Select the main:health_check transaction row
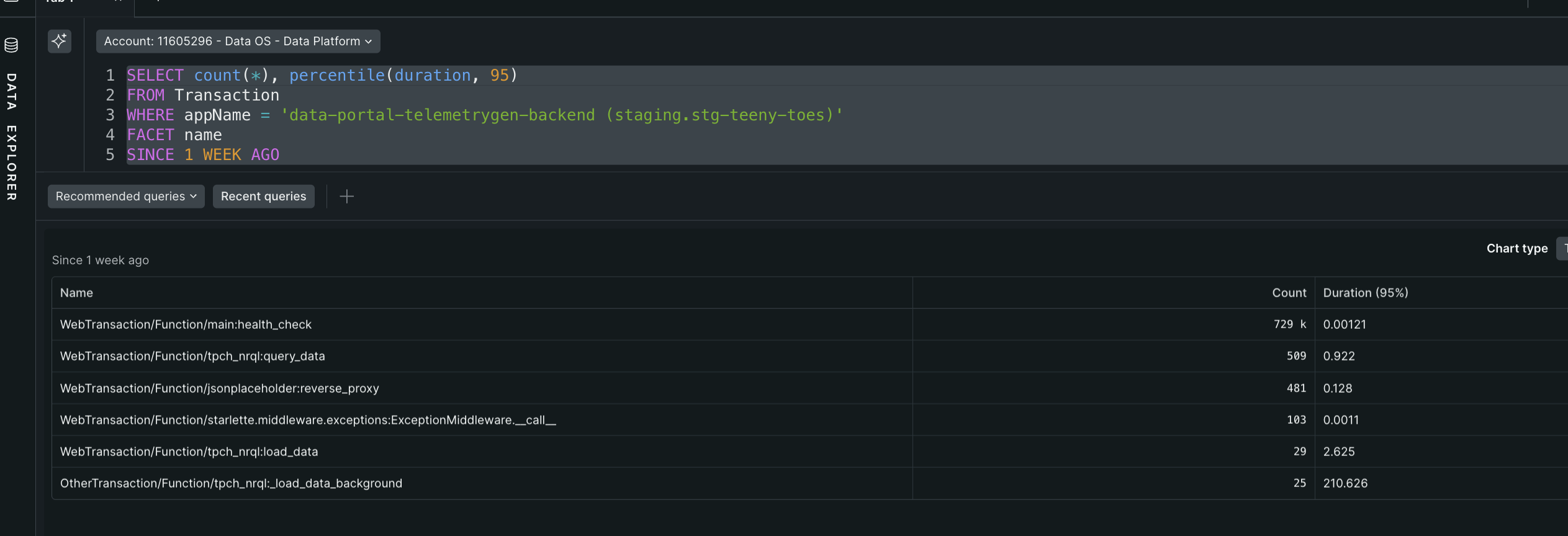The width and height of the screenshot is (1568, 536). pyautogui.click(x=186, y=324)
